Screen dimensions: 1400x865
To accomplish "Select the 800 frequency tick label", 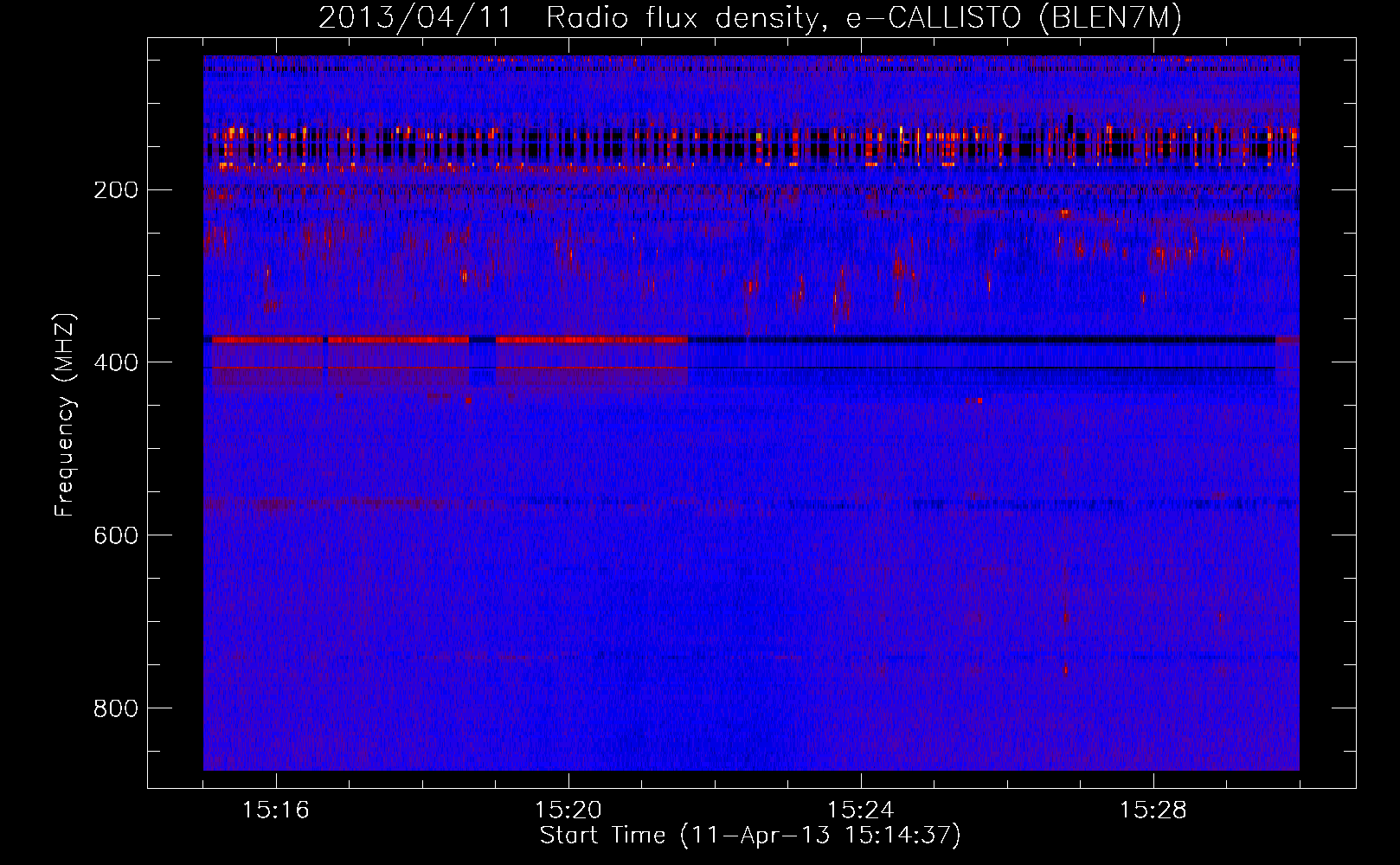I will [x=115, y=708].
